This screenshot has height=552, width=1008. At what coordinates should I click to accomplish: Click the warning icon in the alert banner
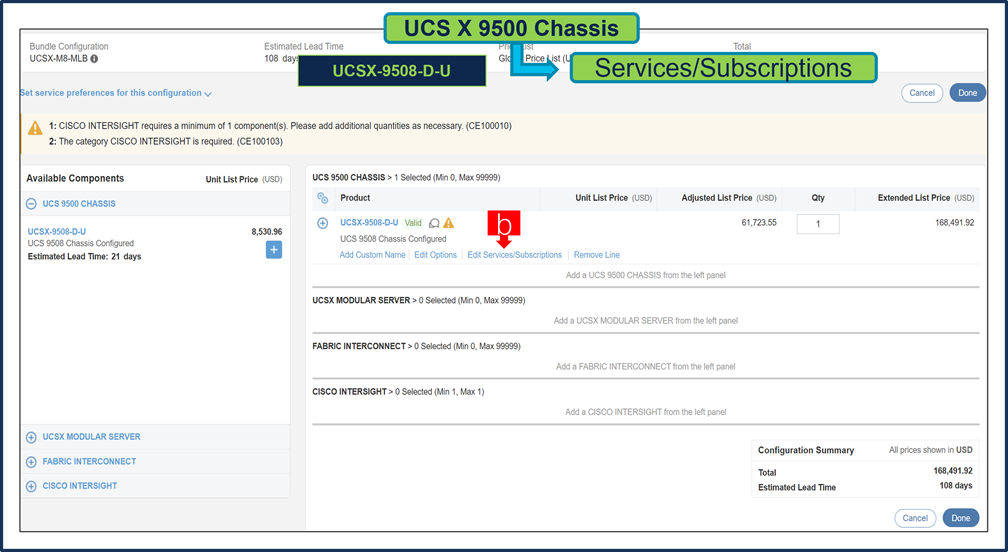coord(35,128)
